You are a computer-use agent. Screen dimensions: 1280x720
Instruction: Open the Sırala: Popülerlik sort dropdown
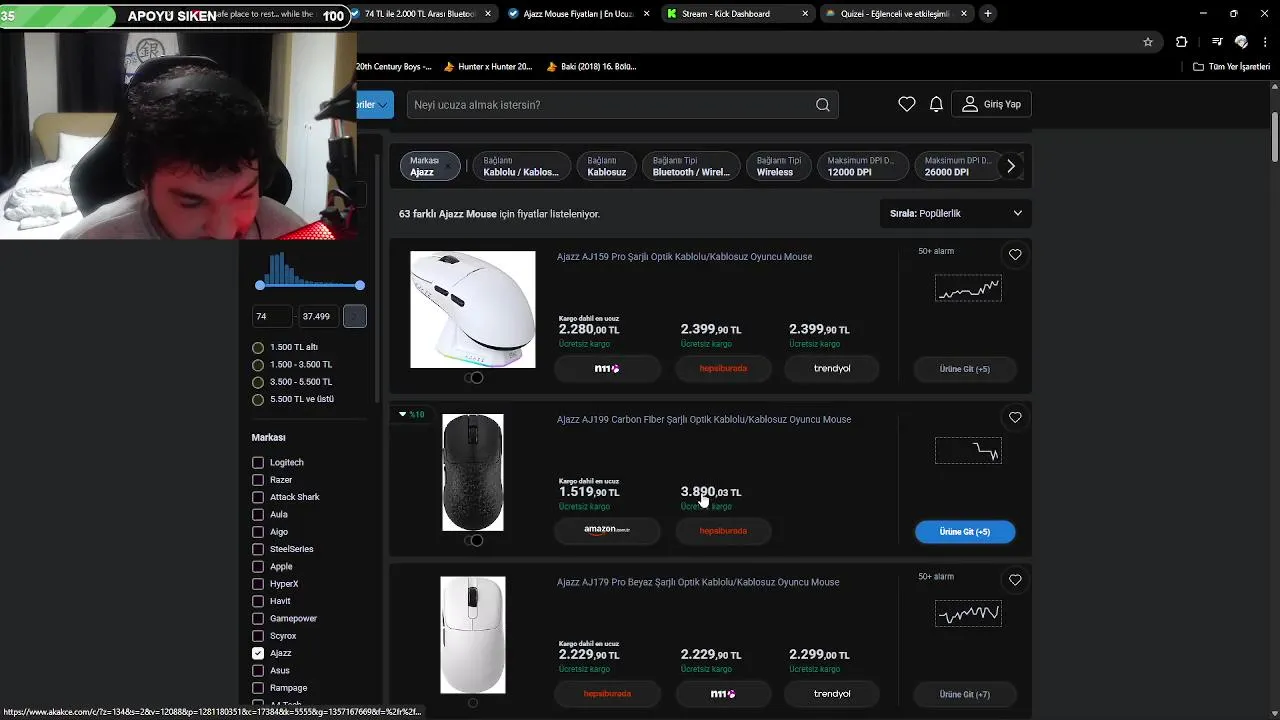[955, 213]
